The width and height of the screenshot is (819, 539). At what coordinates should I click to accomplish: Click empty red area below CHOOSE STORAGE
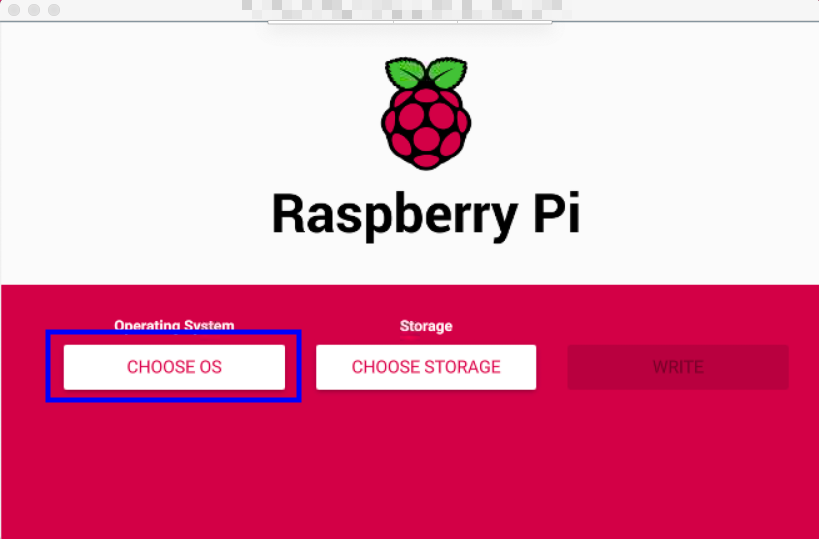click(x=426, y=465)
